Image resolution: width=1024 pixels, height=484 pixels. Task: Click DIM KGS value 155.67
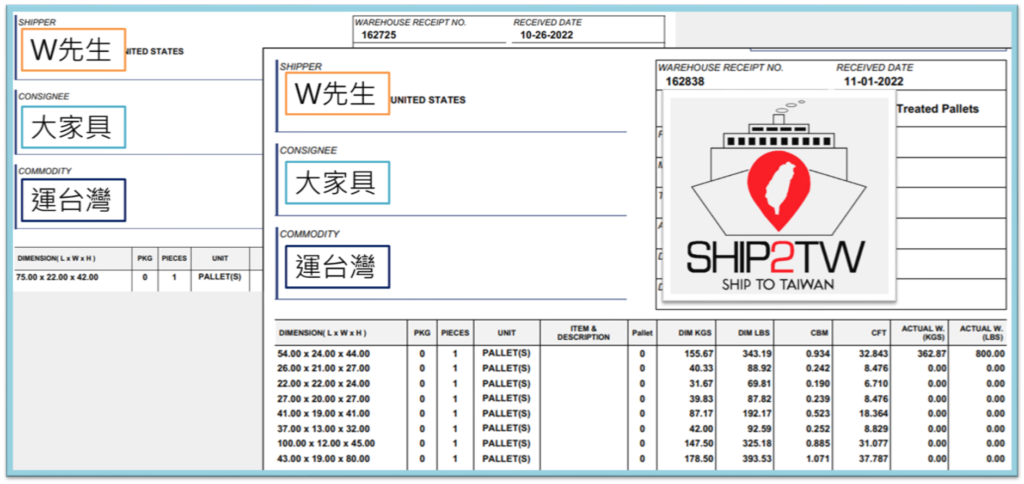point(698,353)
